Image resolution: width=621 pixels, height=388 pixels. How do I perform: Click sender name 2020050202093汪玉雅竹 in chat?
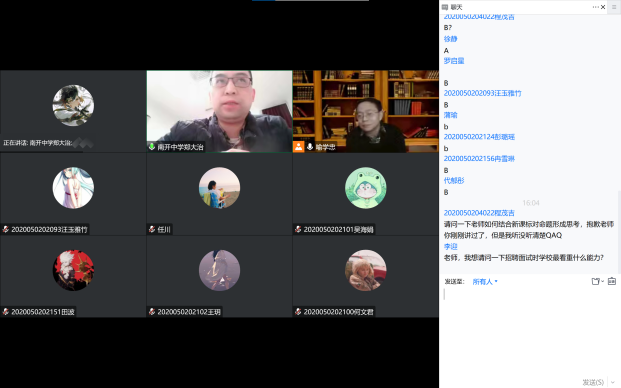482,93
